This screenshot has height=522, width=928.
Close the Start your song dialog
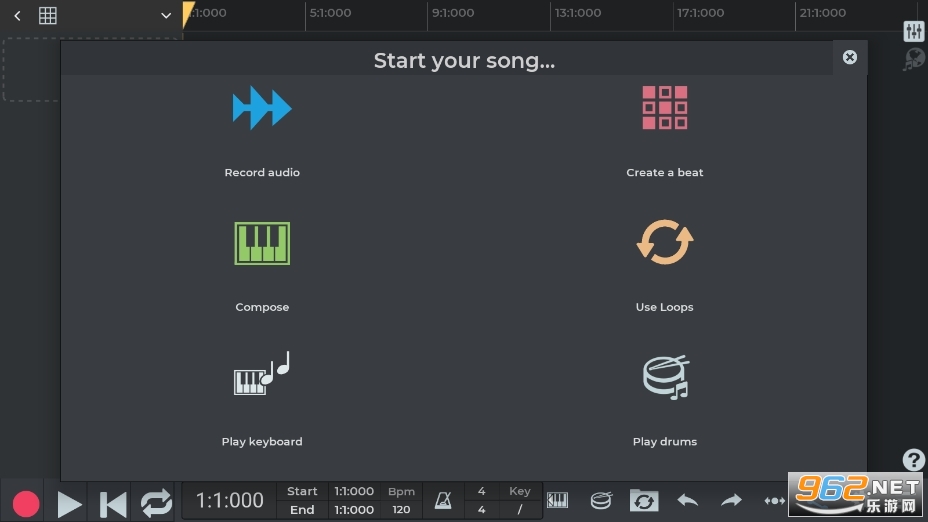(x=849, y=57)
